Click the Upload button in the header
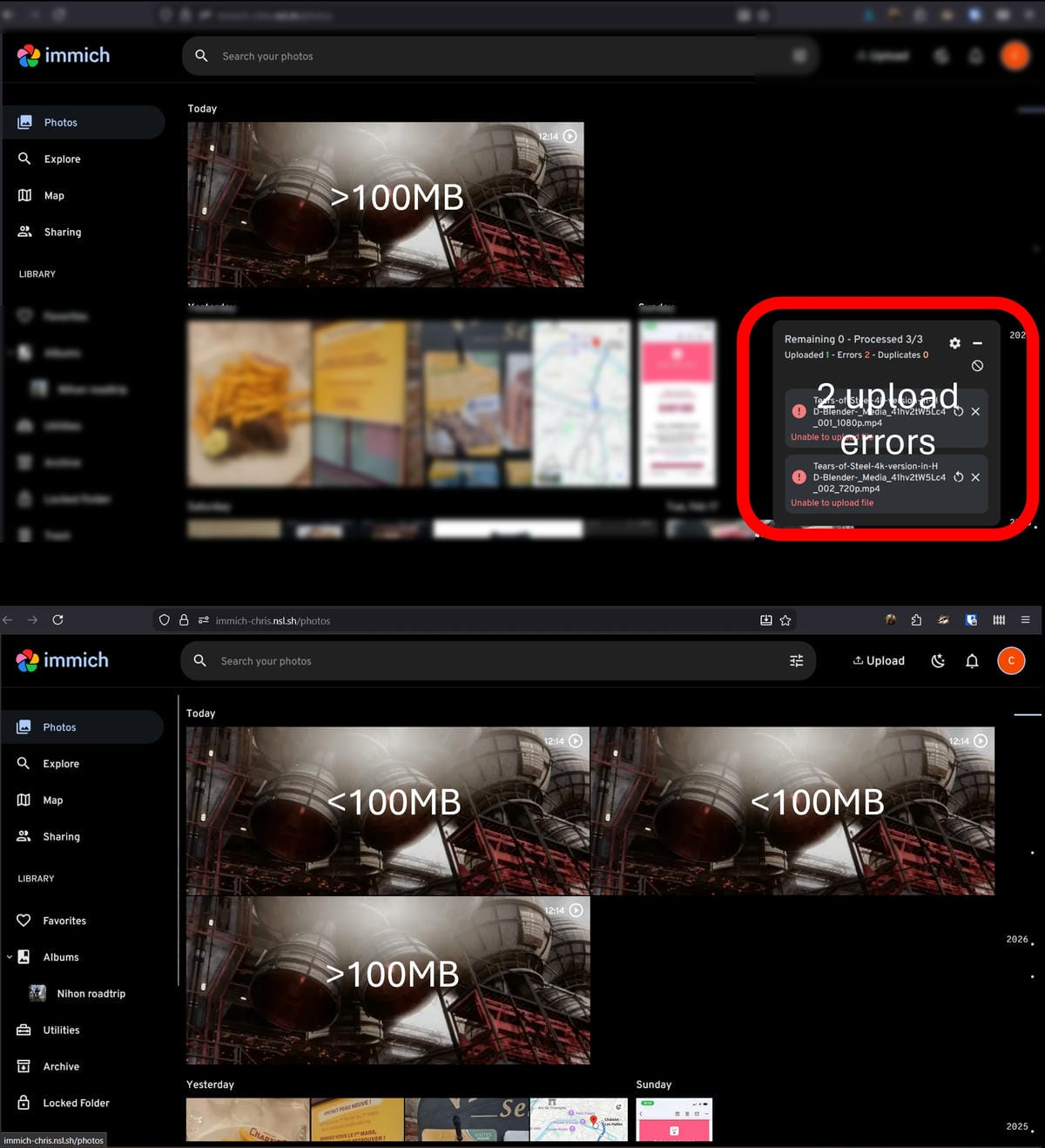 (879, 661)
